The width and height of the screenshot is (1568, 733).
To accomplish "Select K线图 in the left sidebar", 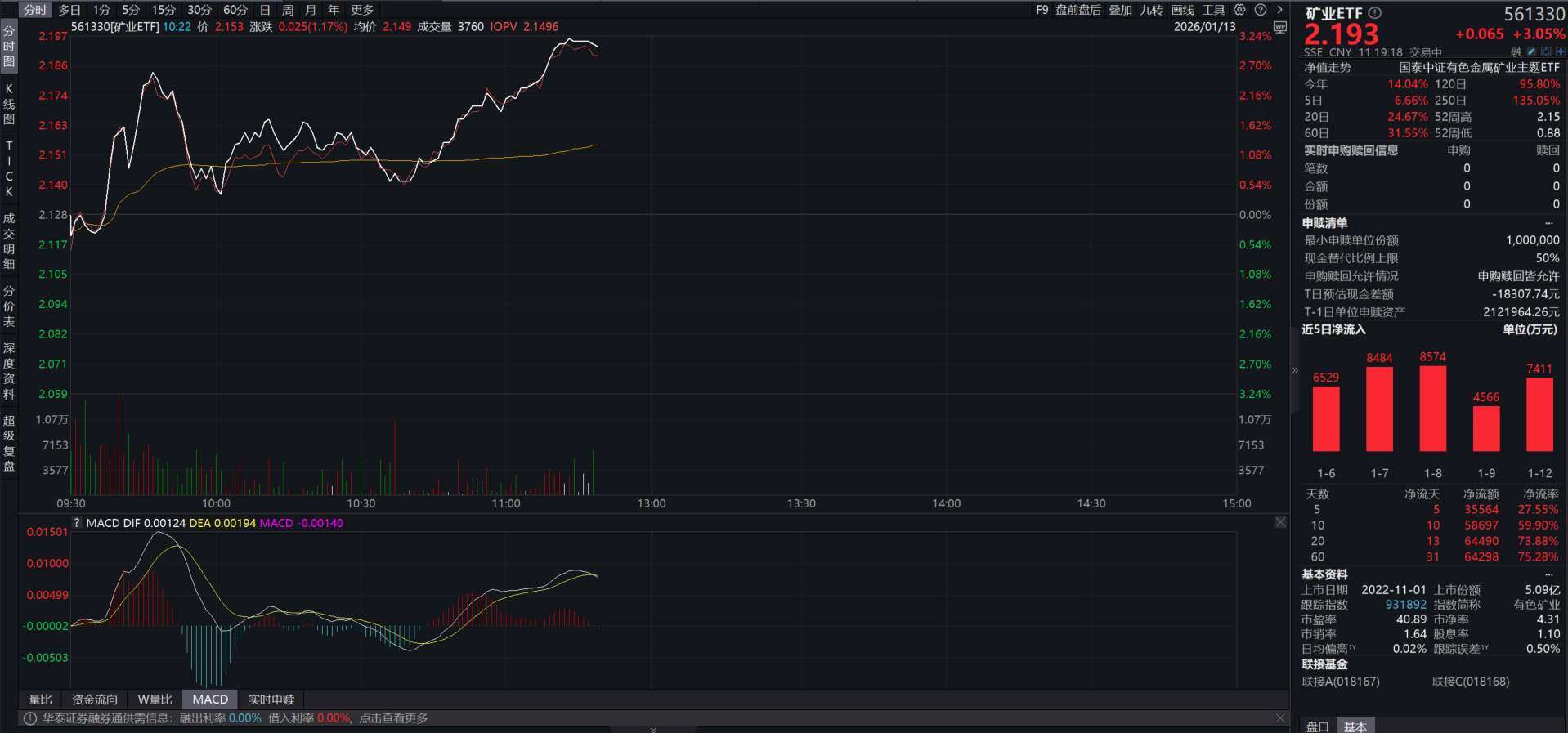I will pos(9,104).
